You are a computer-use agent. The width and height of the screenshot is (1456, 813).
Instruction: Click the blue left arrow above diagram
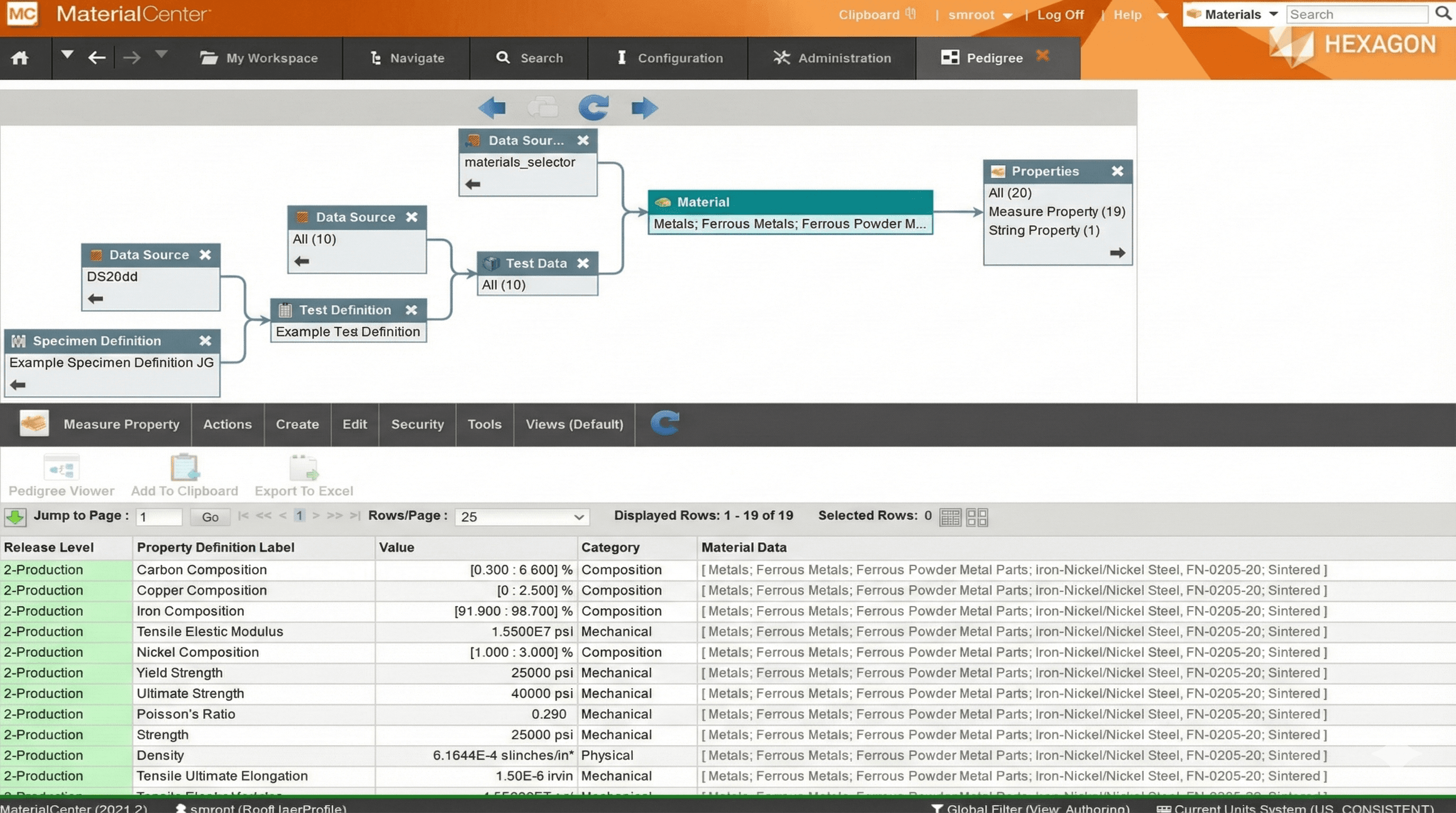[492, 107]
